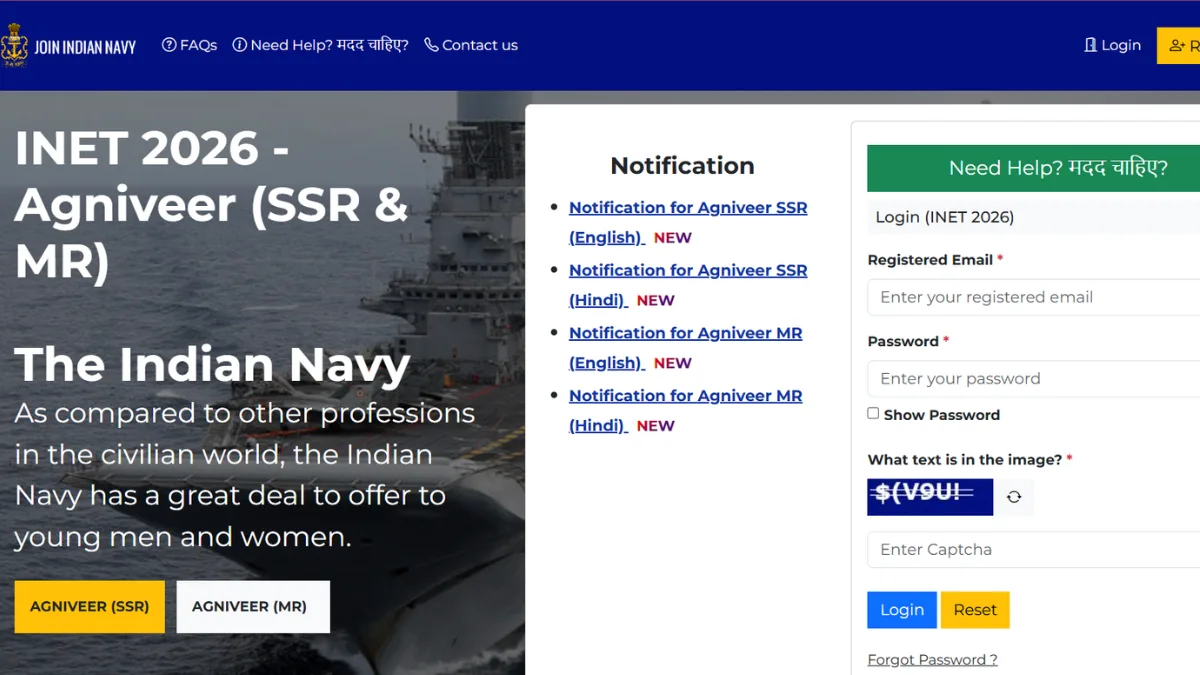The image size is (1200, 675).
Task: Click the white AGNIVEER (MR) button
Action: point(253,607)
